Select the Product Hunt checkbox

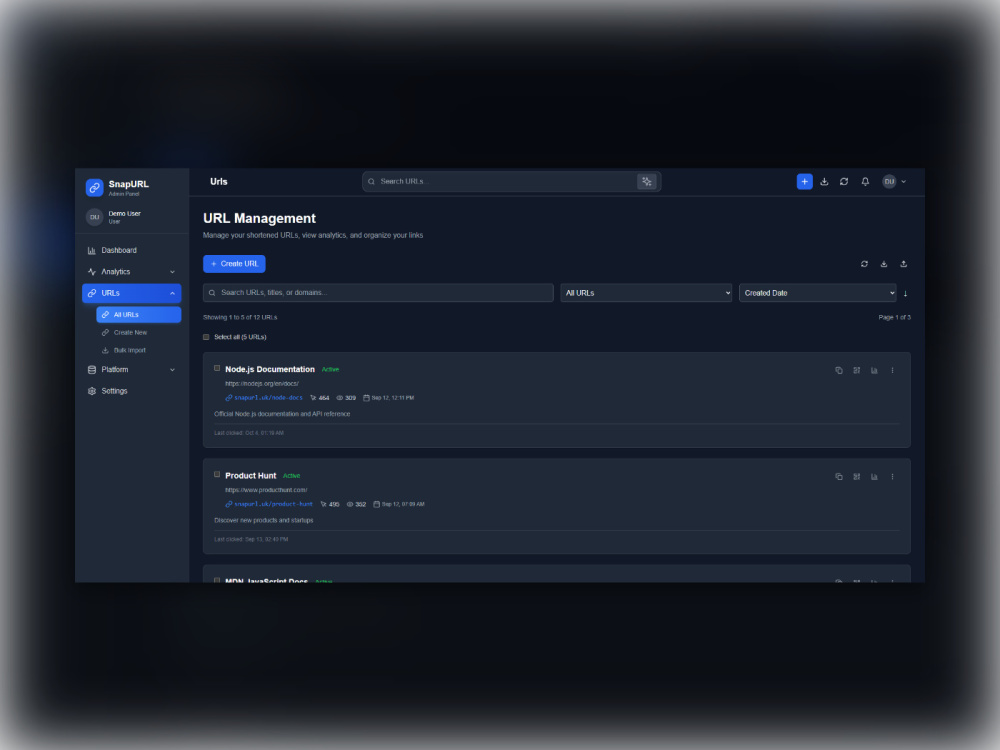coord(217,475)
